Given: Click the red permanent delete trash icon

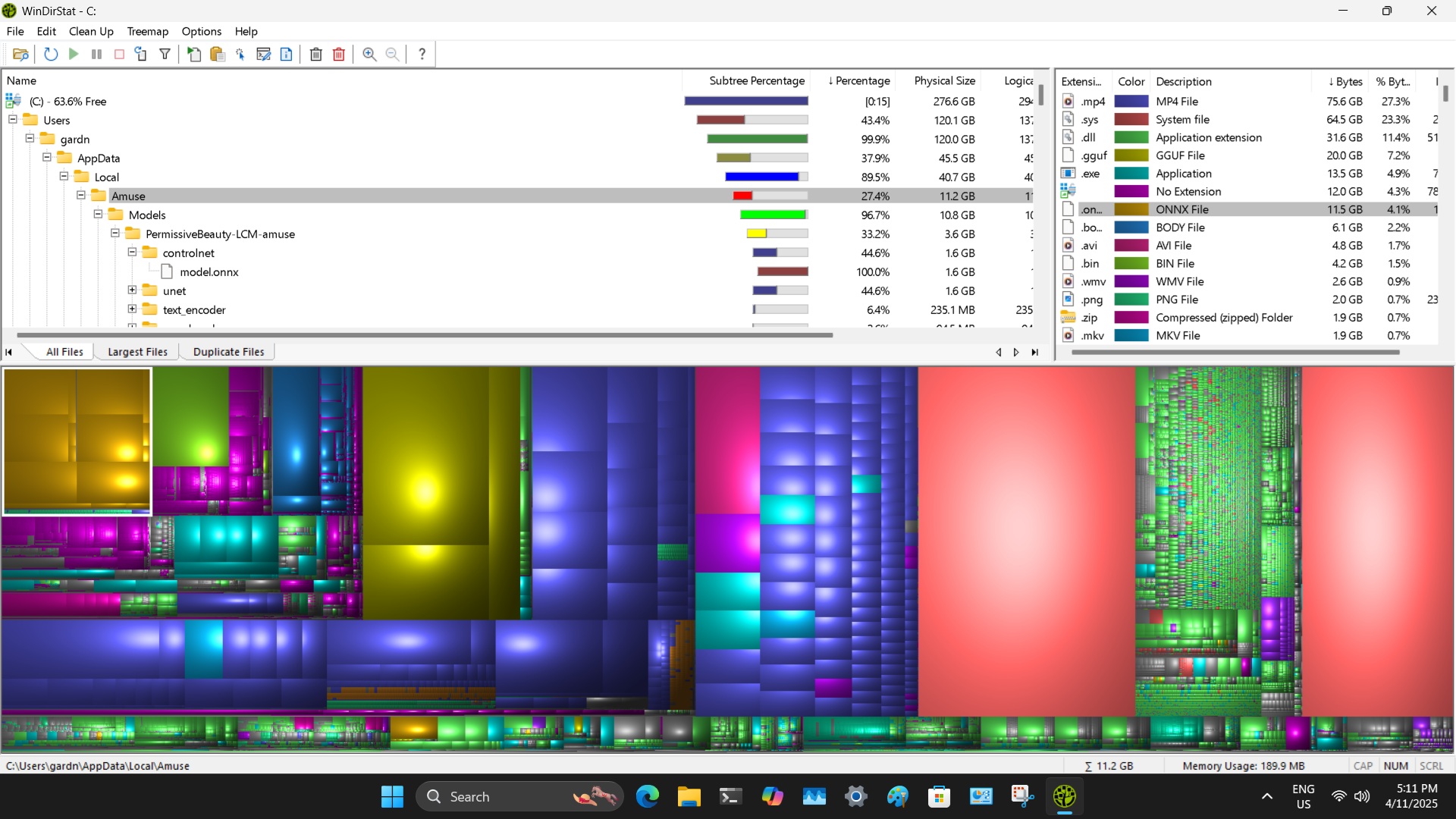Looking at the screenshot, I should [x=339, y=54].
